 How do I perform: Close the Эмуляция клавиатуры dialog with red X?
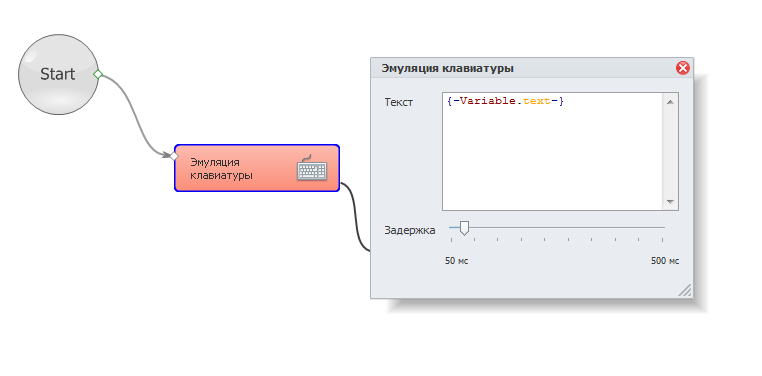pyautogui.click(x=683, y=68)
